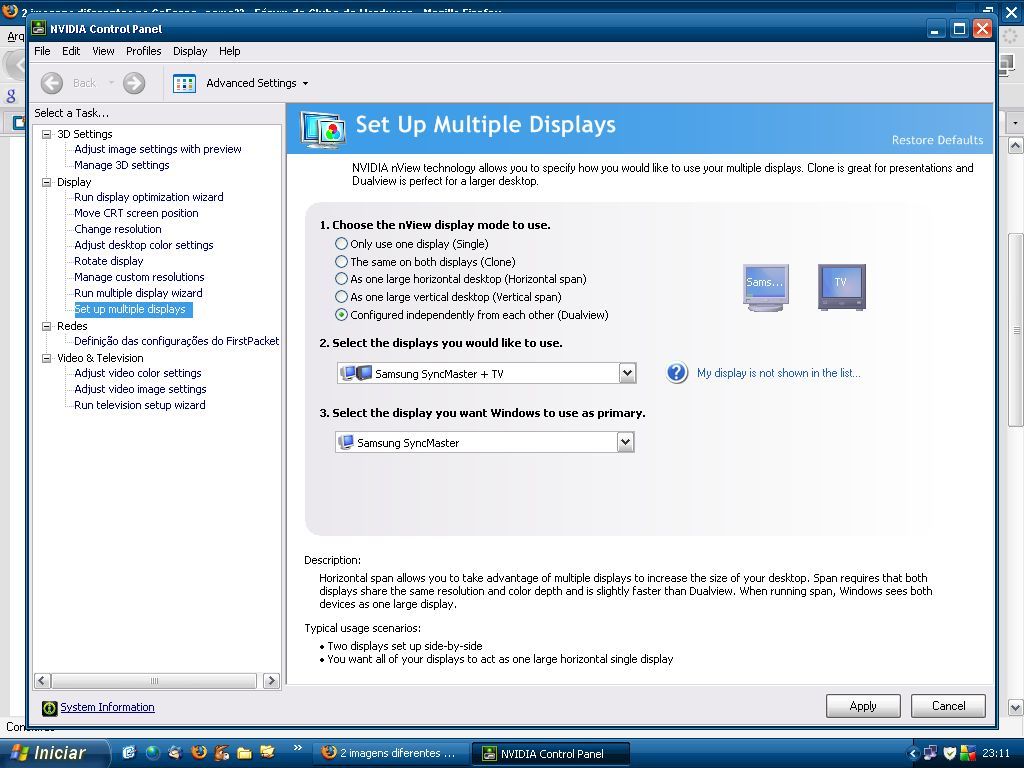This screenshot has height=768, width=1024.
Task: Collapse the Display tree node
Action: 46,182
